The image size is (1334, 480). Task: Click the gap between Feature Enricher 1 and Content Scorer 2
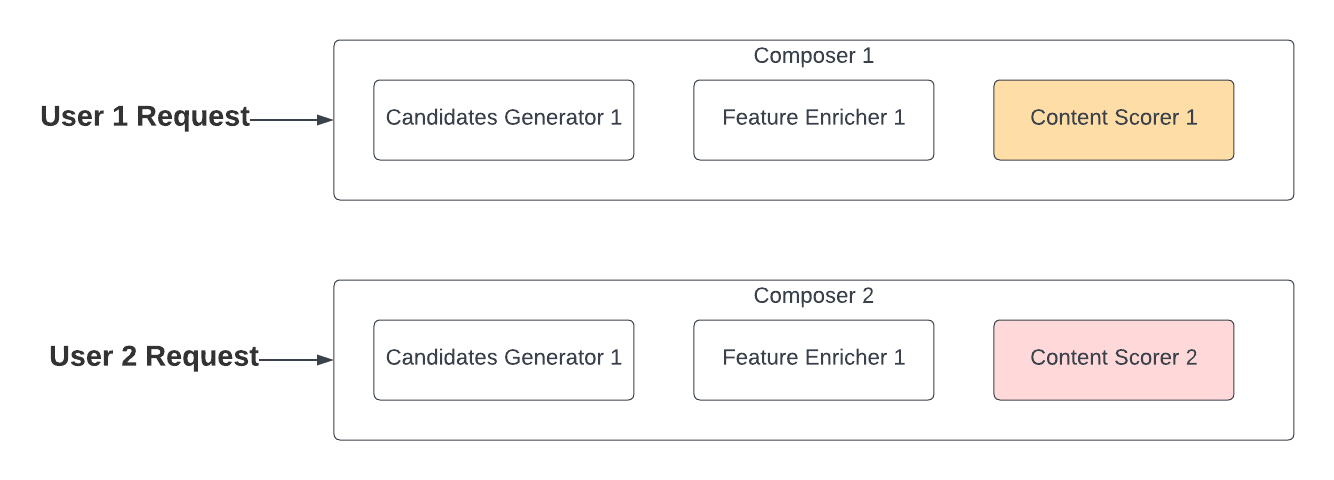963,360
